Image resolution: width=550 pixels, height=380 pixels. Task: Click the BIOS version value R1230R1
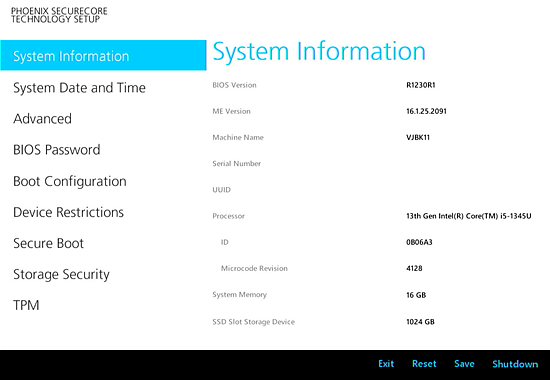pos(421,85)
